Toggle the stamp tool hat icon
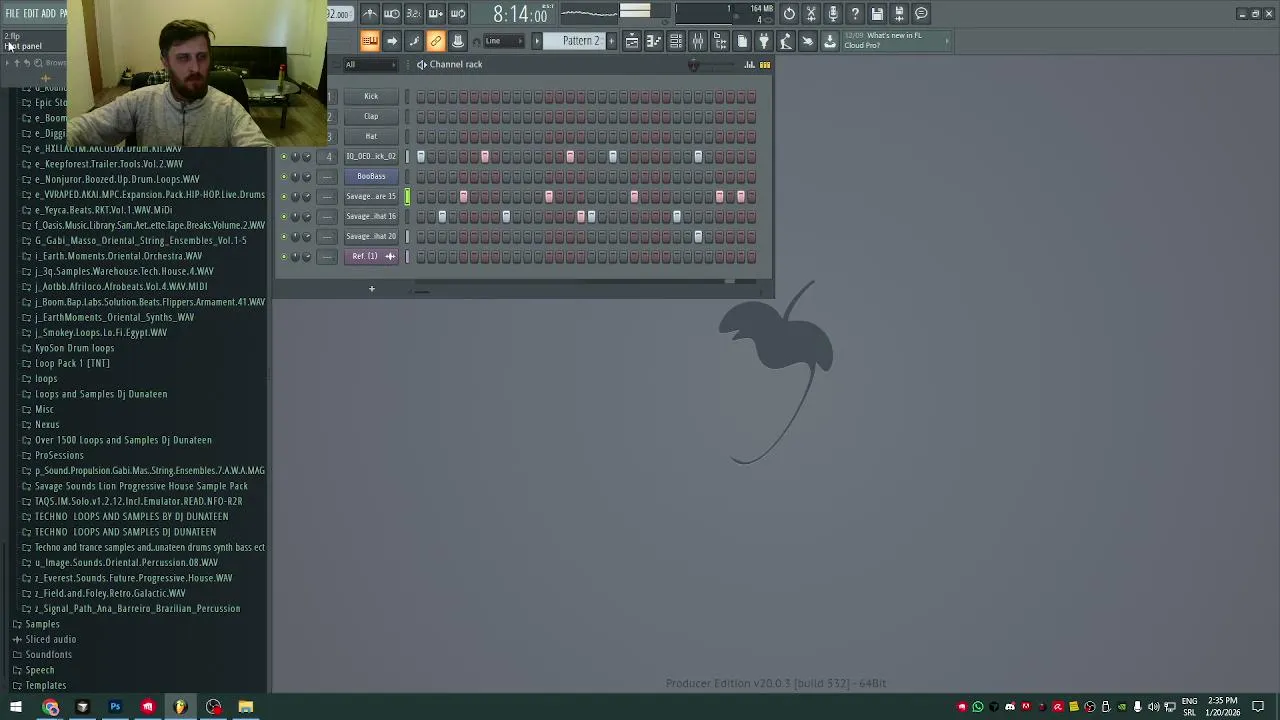Image resolution: width=1280 pixels, height=720 pixels. (x=457, y=41)
